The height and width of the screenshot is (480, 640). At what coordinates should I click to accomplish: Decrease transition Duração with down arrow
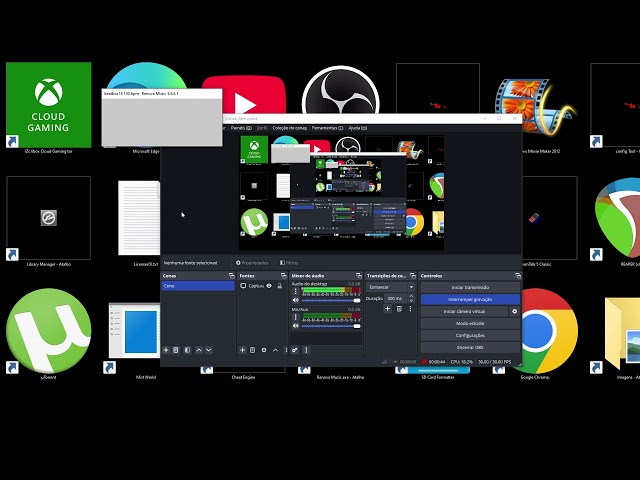pyautogui.click(x=411, y=301)
